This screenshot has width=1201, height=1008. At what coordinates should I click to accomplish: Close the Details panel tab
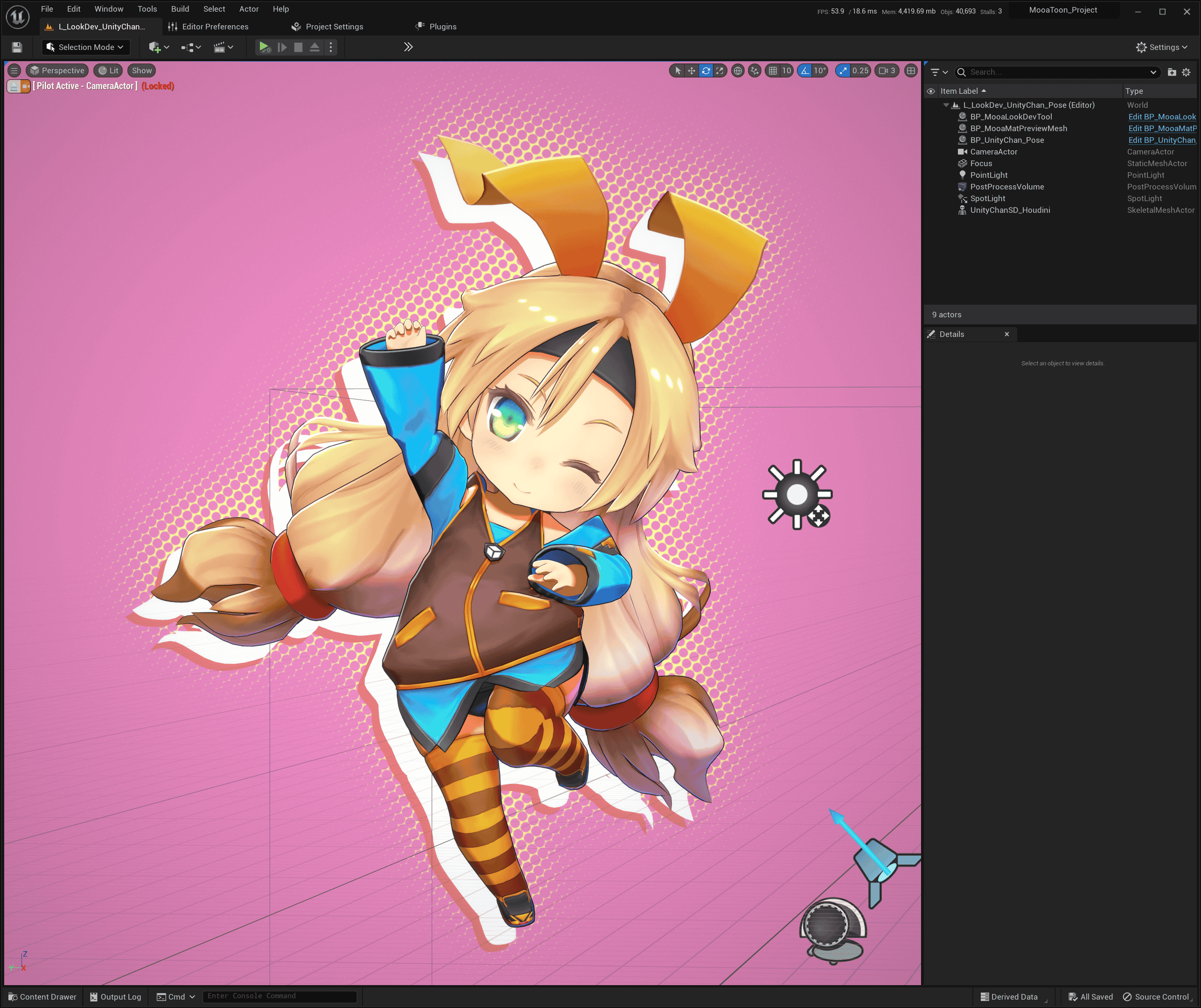[x=1006, y=334]
